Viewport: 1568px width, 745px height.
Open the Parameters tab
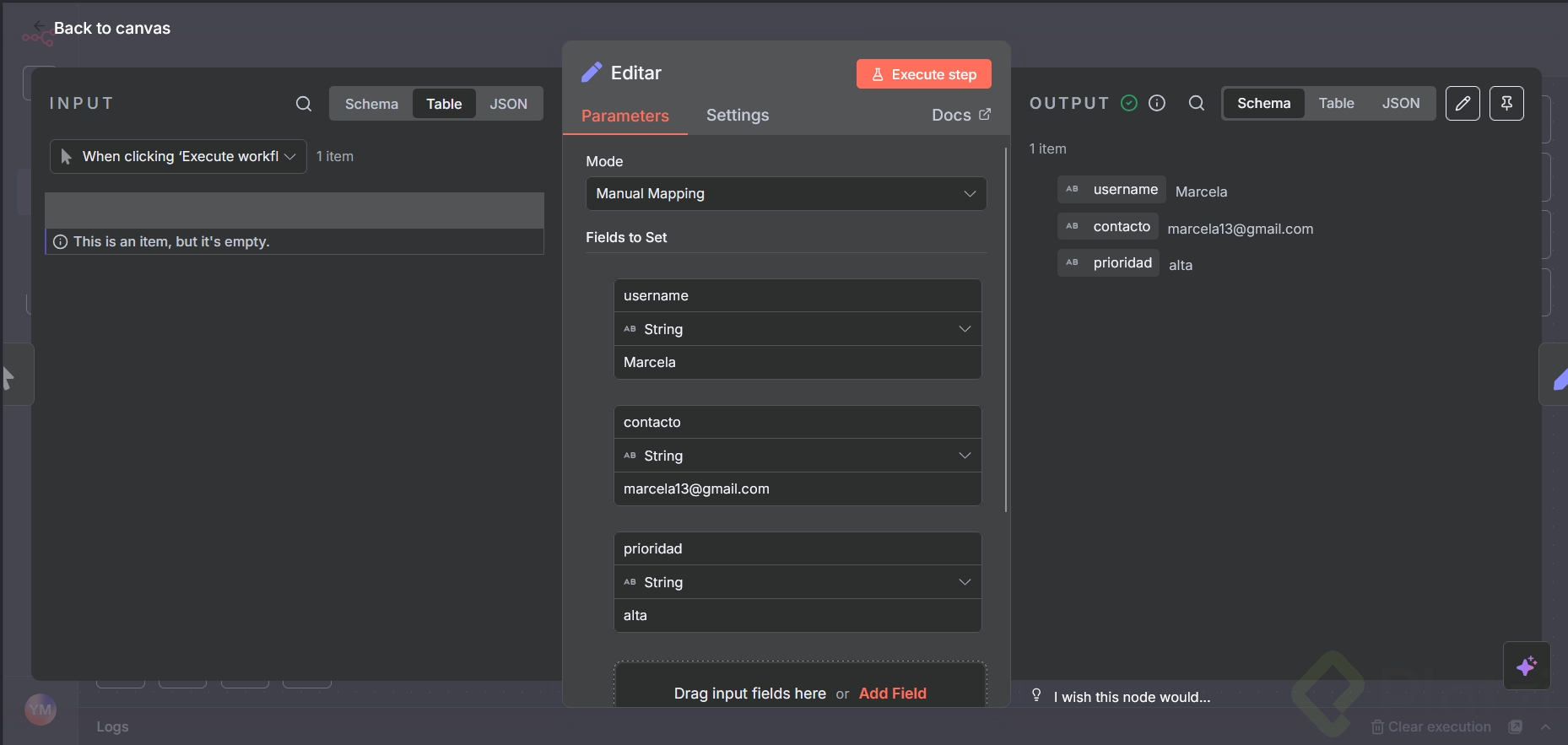point(625,116)
